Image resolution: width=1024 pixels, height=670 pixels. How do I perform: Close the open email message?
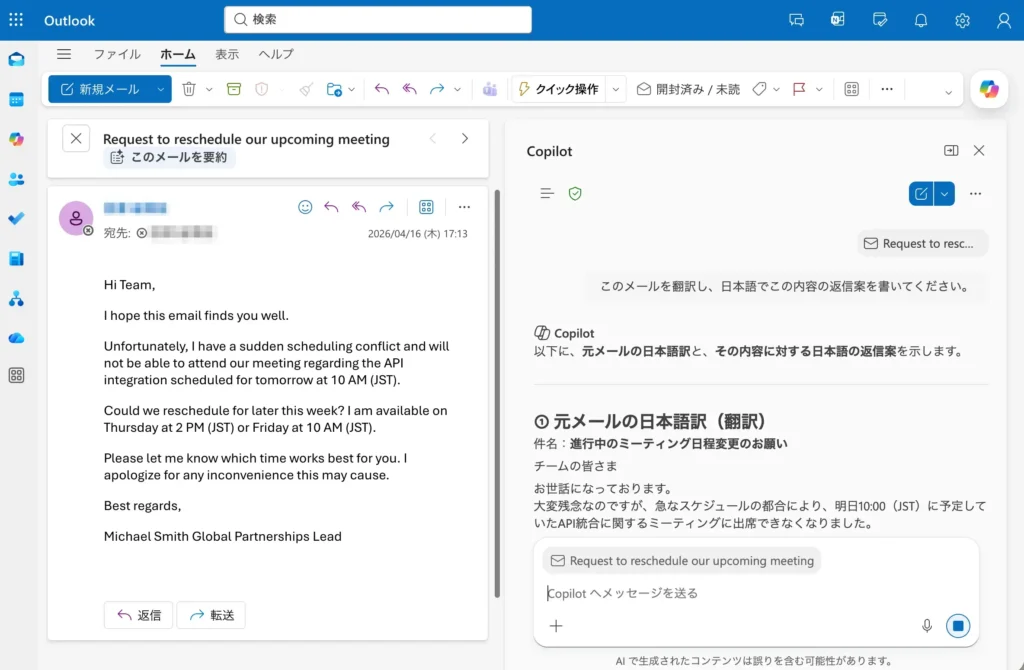point(76,138)
